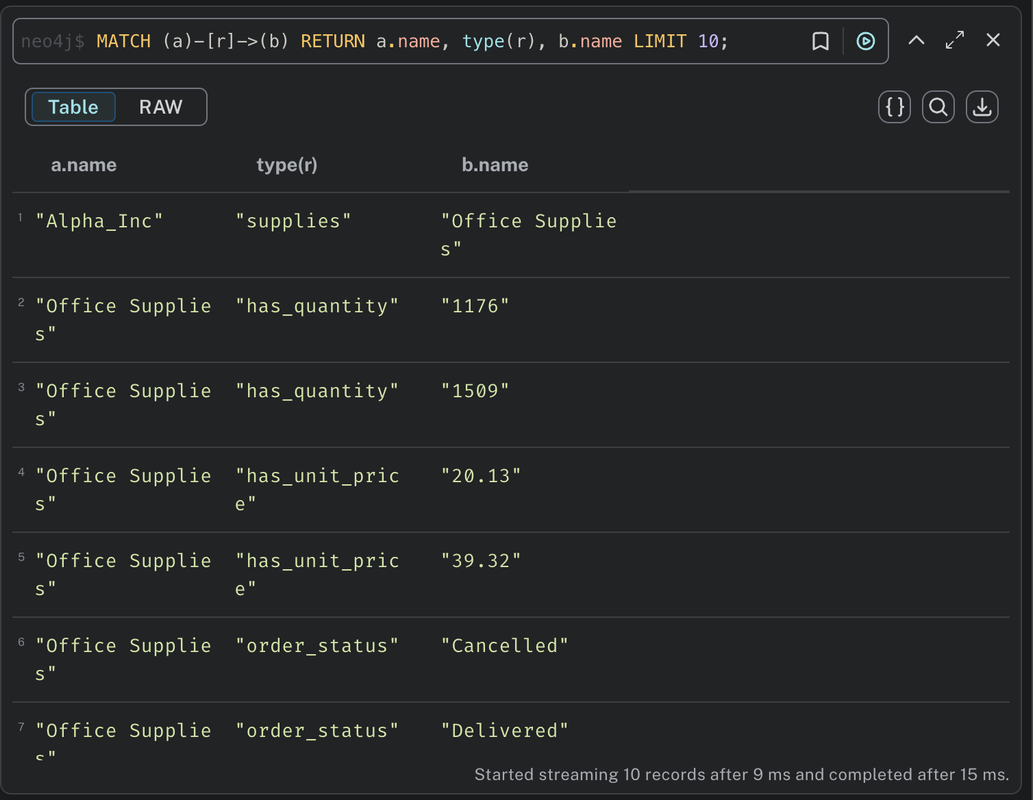Download the query results
The height and width of the screenshot is (800, 1033).
click(982, 107)
